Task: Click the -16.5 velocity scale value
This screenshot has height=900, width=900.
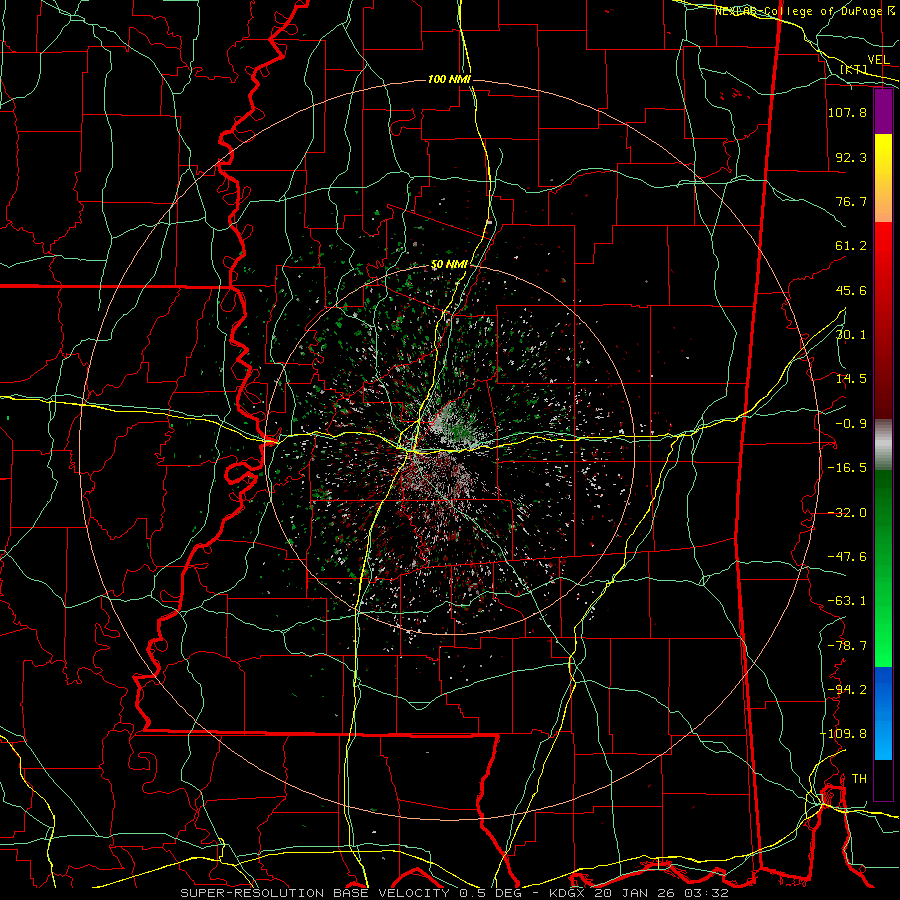Action: click(847, 468)
